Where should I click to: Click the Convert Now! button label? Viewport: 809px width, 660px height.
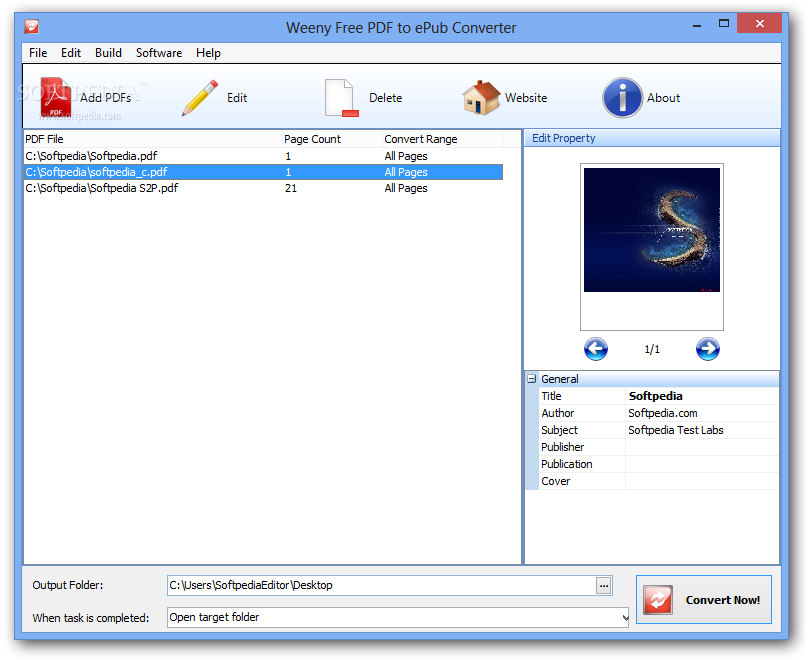pos(722,600)
